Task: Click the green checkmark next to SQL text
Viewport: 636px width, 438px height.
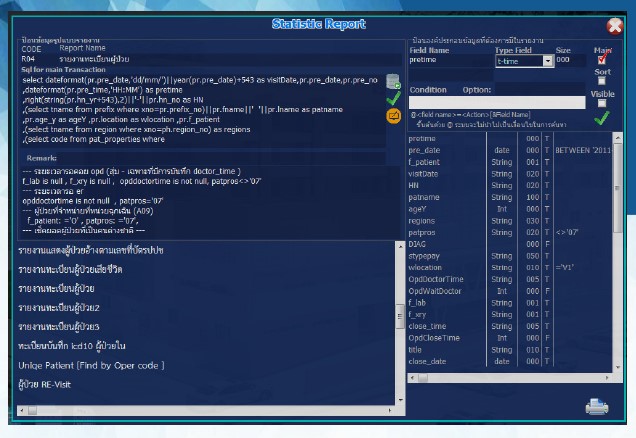Action: coord(392,100)
